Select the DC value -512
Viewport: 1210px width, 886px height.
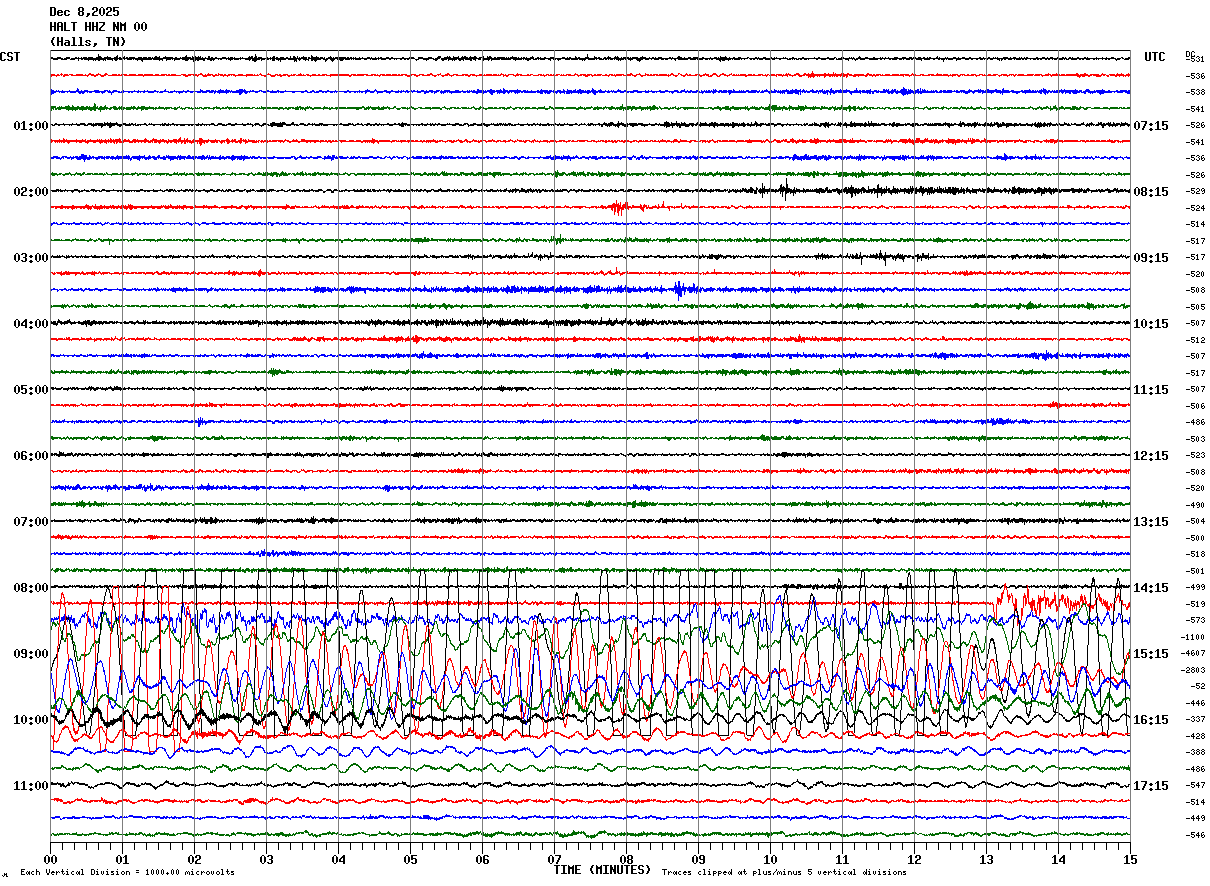pos(1195,340)
